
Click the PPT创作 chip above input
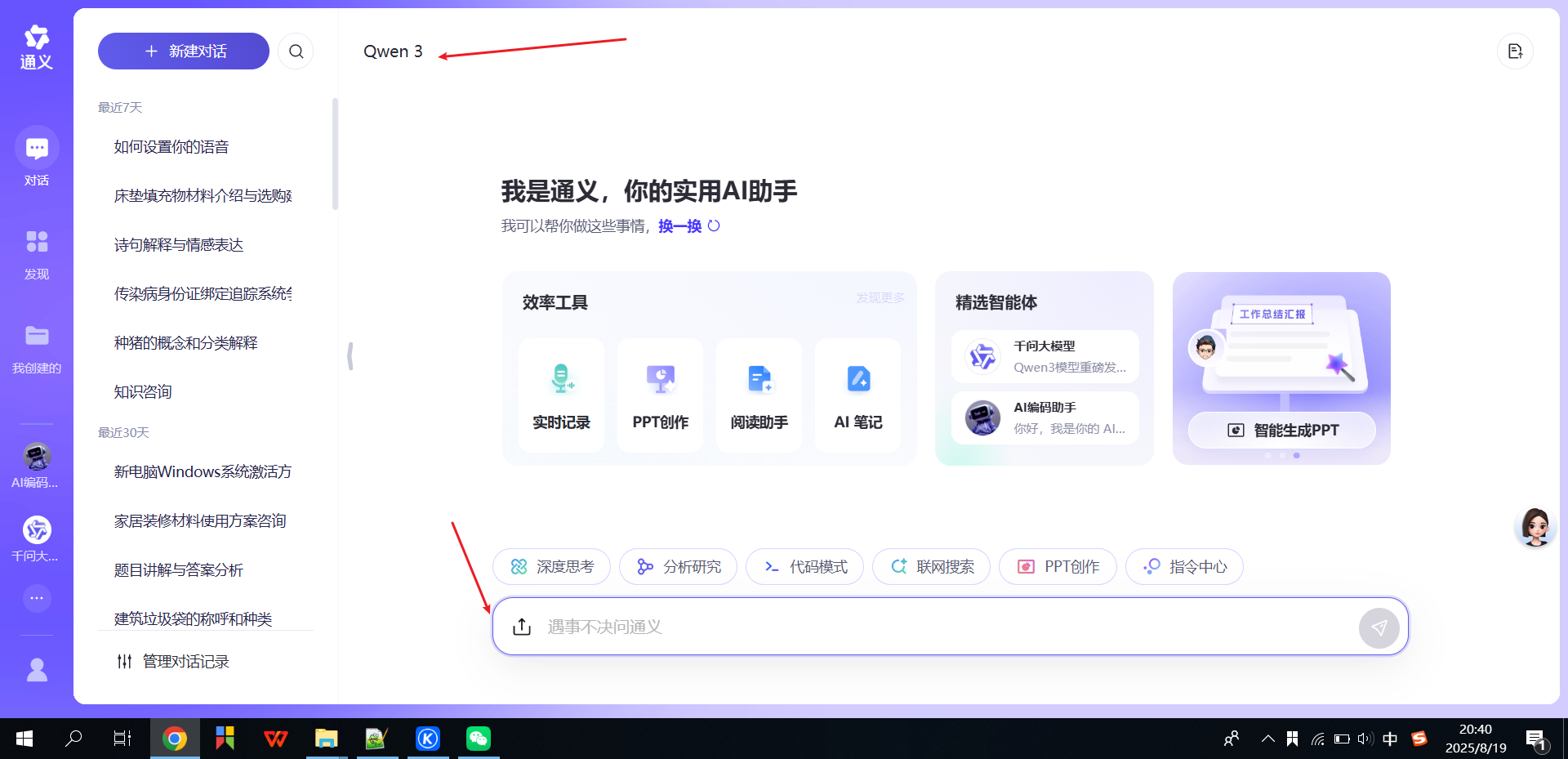pos(1058,567)
